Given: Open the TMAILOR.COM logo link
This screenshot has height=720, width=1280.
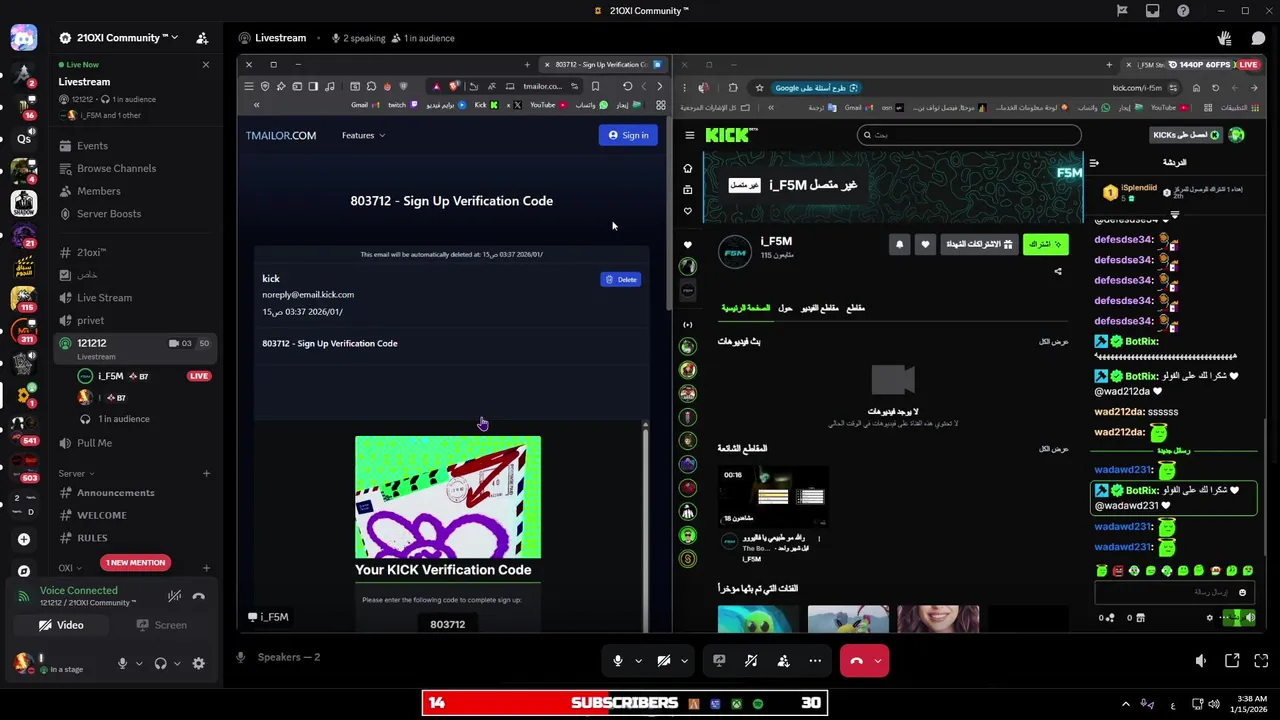Looking at the screenshot, I should 281,135.
